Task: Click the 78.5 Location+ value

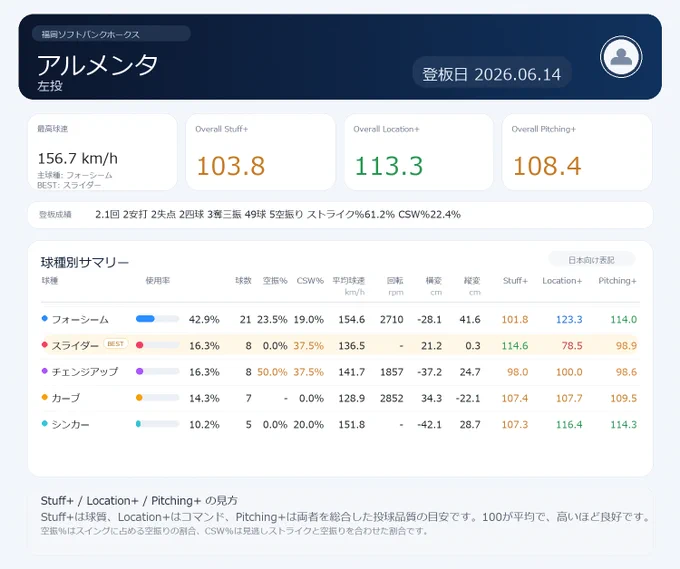Action: (572, 346)
